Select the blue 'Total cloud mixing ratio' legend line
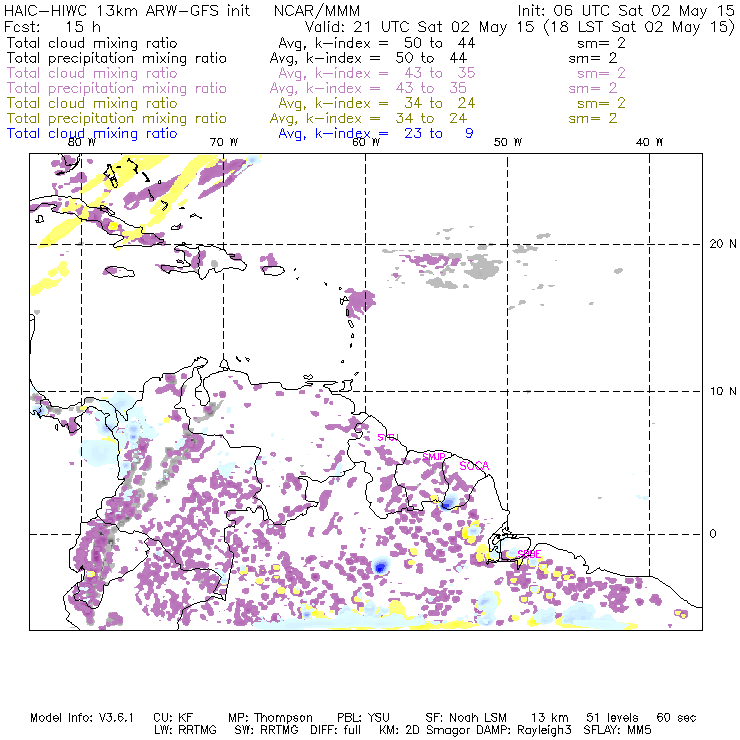Viewport: 740px width, 740px height. tap(92, 134)
